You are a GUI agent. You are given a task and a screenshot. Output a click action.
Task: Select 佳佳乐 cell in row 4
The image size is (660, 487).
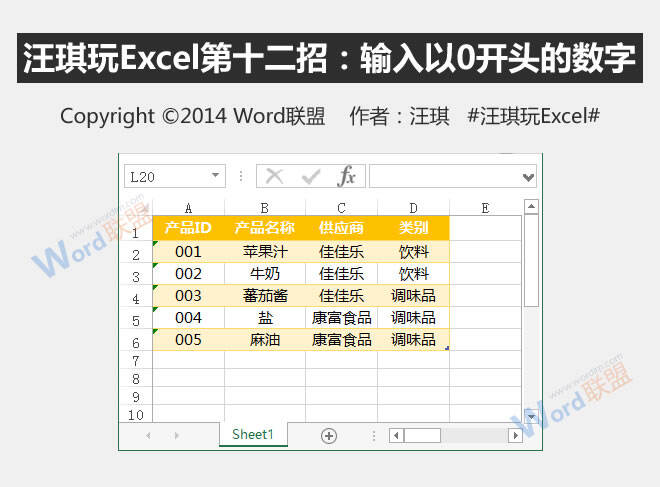(341, 296)
